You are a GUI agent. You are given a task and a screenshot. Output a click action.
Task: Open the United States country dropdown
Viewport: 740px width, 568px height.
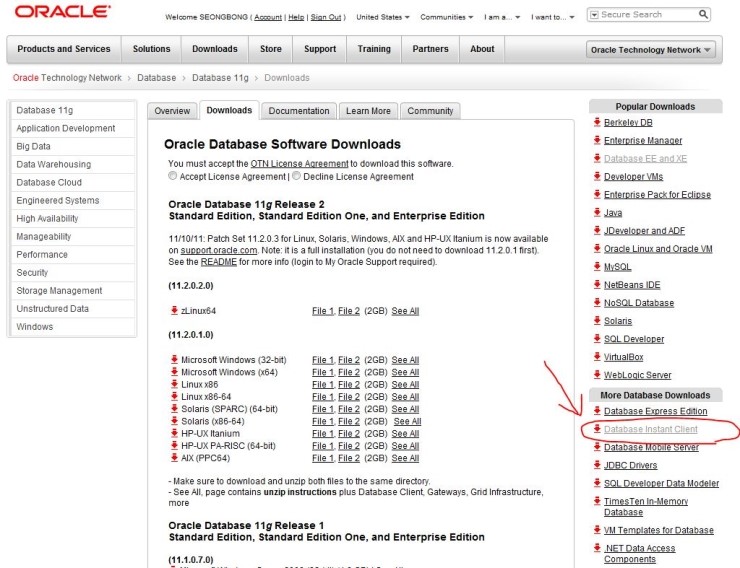(x=383, y=17)
